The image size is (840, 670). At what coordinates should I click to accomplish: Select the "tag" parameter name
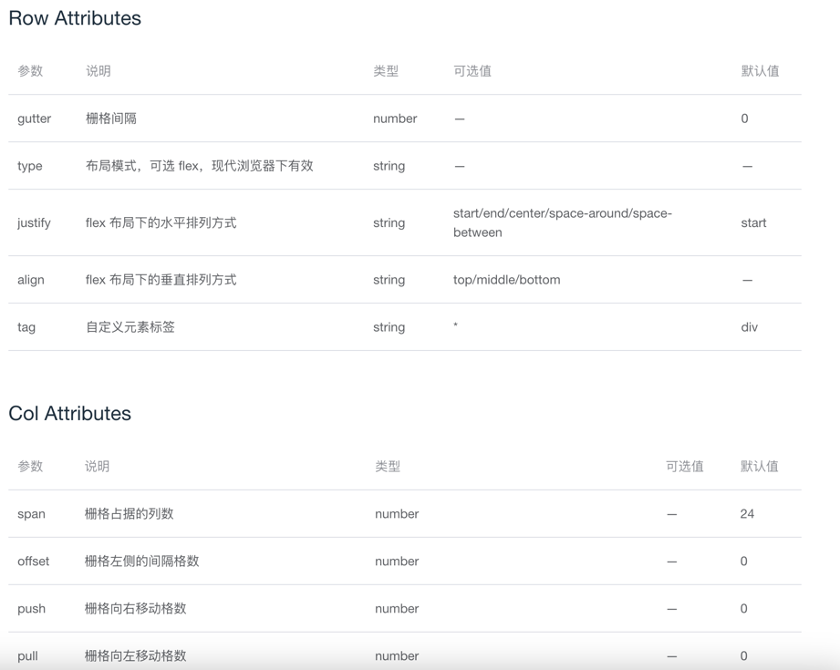(x=26, y=327)
